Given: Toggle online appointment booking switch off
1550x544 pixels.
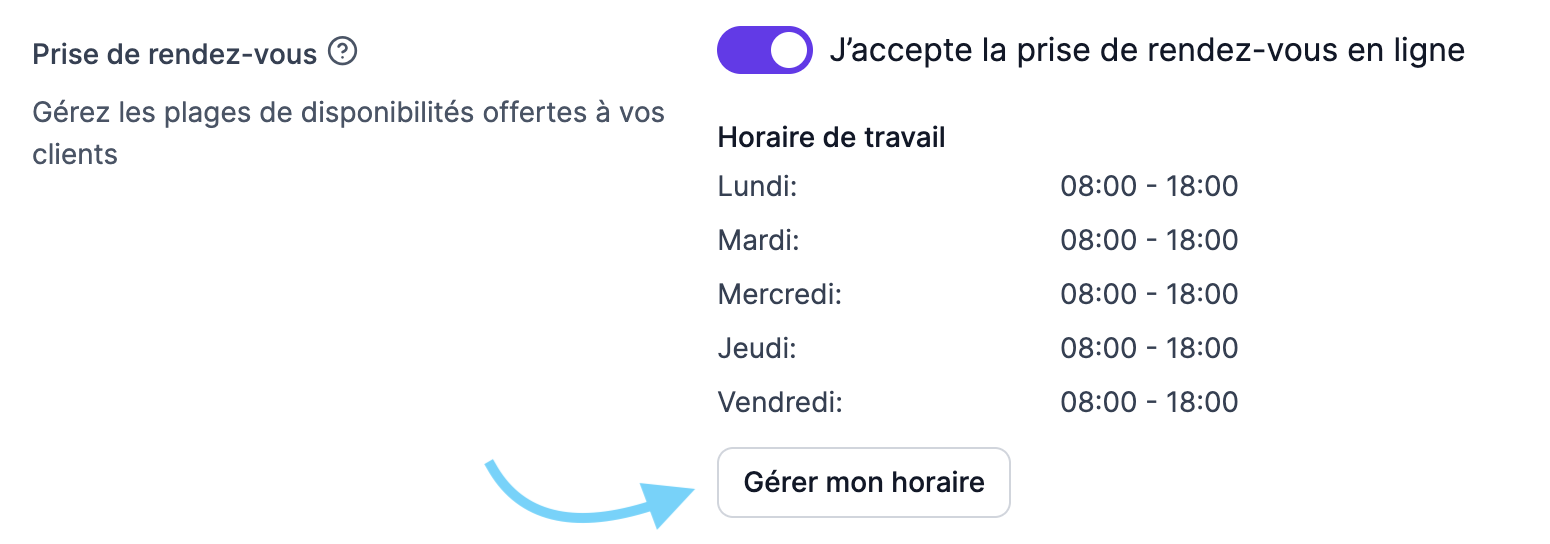Looking at the screenshot, I should coord(764,50).
